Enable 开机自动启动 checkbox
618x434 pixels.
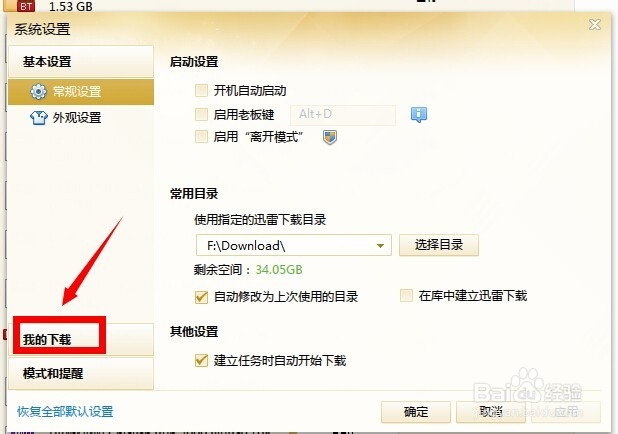pyautogui.click(x=201, y=90)
